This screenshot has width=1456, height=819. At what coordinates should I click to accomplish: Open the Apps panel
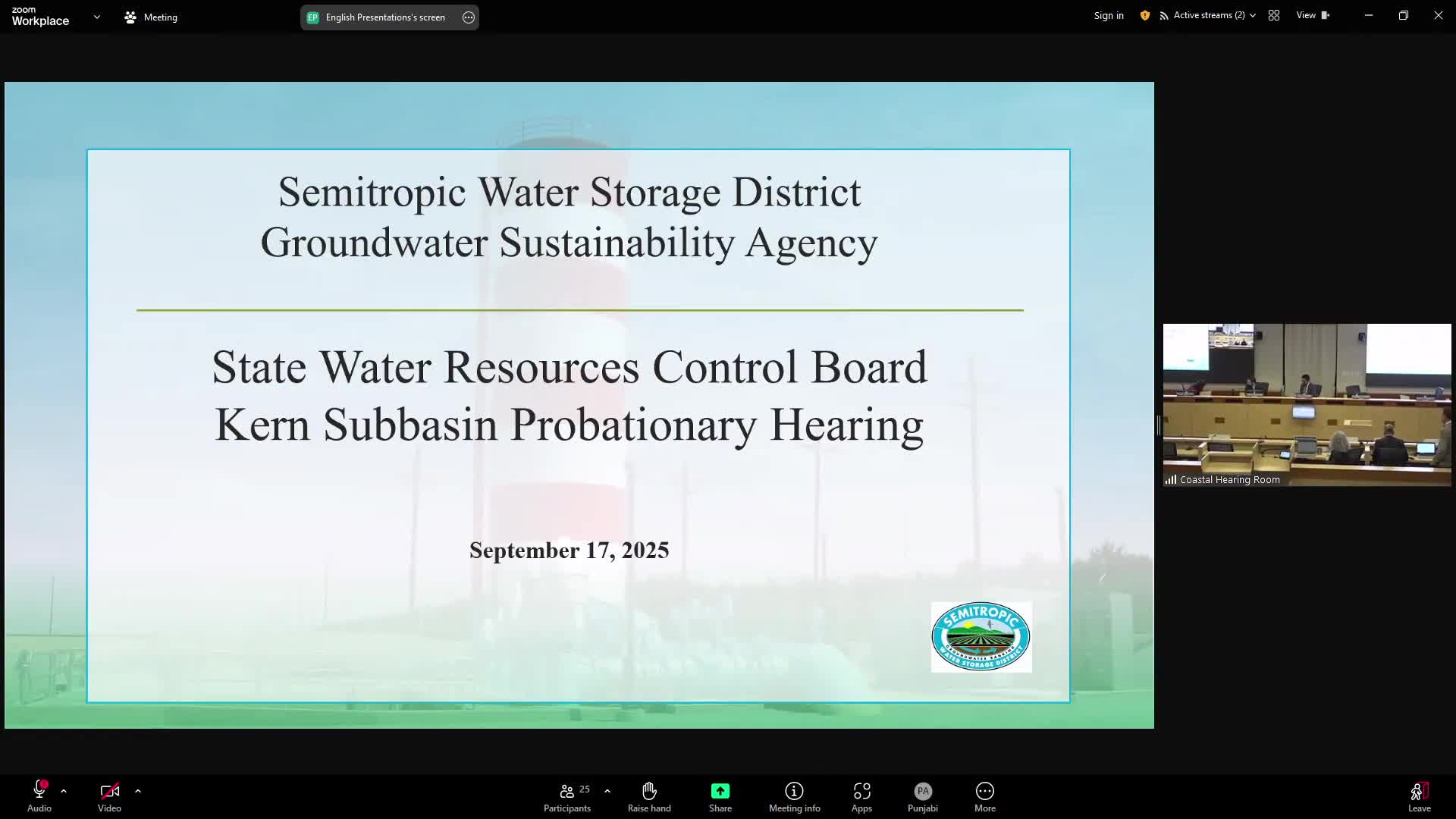pos(861,796)
